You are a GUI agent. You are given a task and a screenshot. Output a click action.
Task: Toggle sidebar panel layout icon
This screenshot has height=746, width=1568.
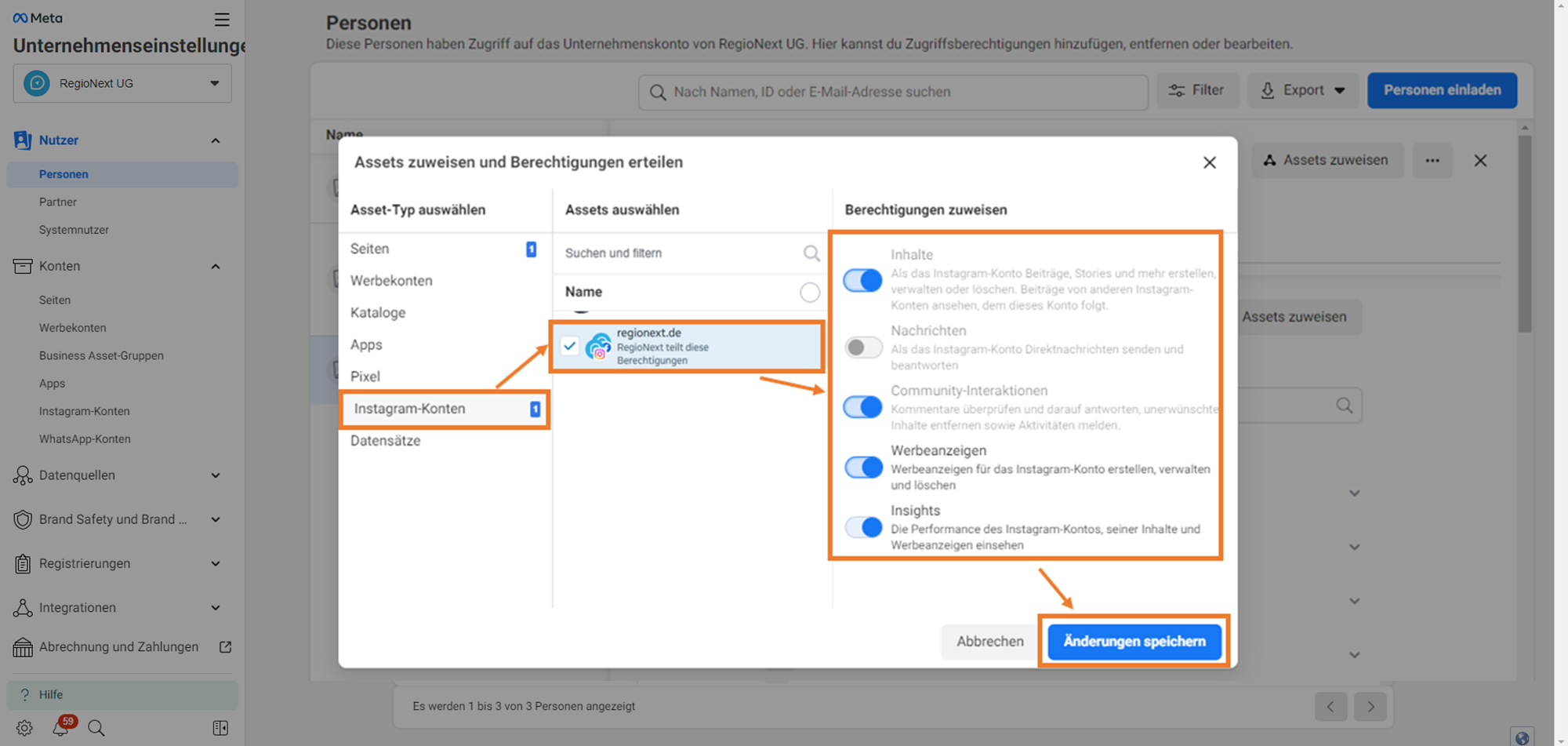[220, 728]
